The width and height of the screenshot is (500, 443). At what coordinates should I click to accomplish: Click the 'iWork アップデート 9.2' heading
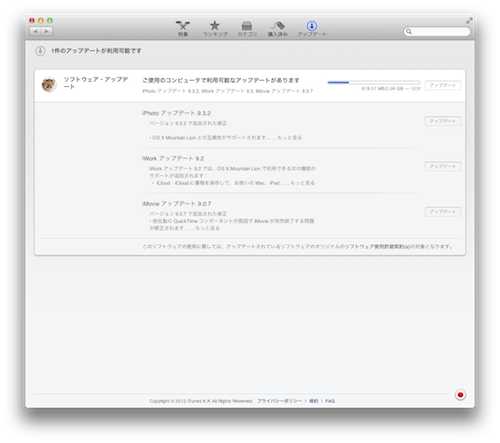173,158
